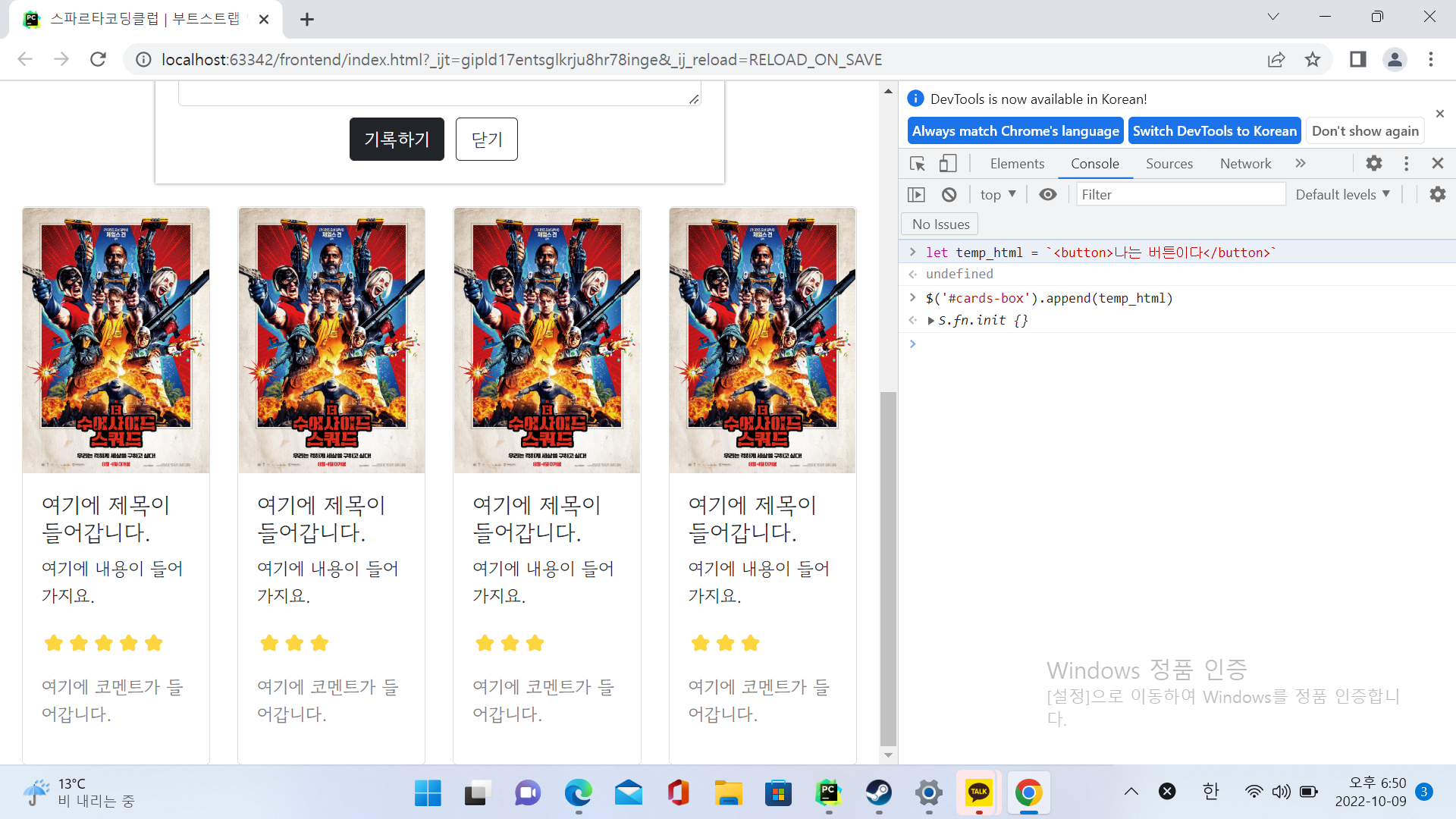1456x819 pixels.
Task: Activate the inspect element picker
Action: (x=918, y=163)
